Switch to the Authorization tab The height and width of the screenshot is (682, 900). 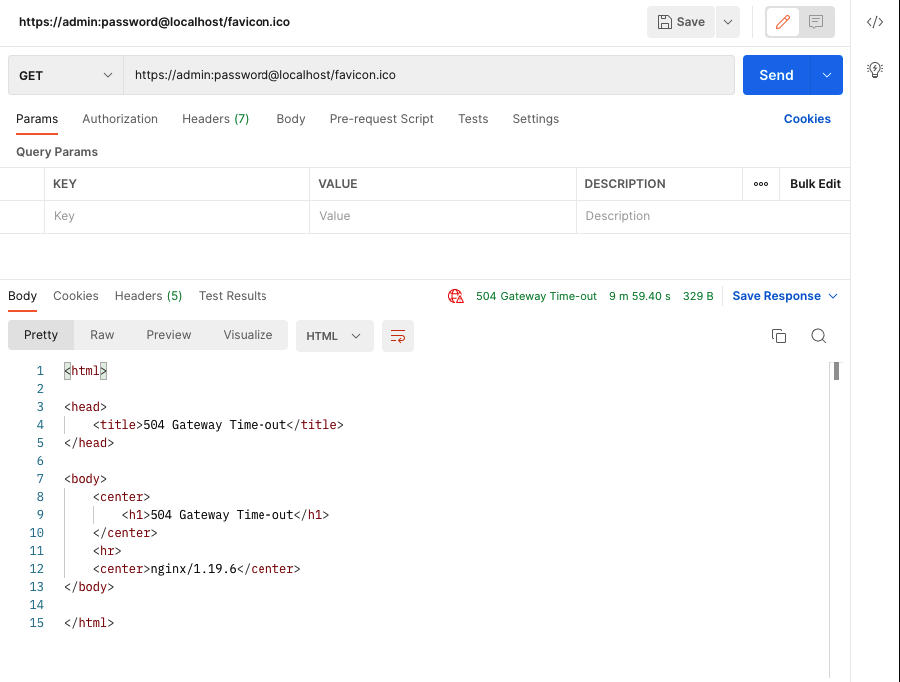point(119,119)
